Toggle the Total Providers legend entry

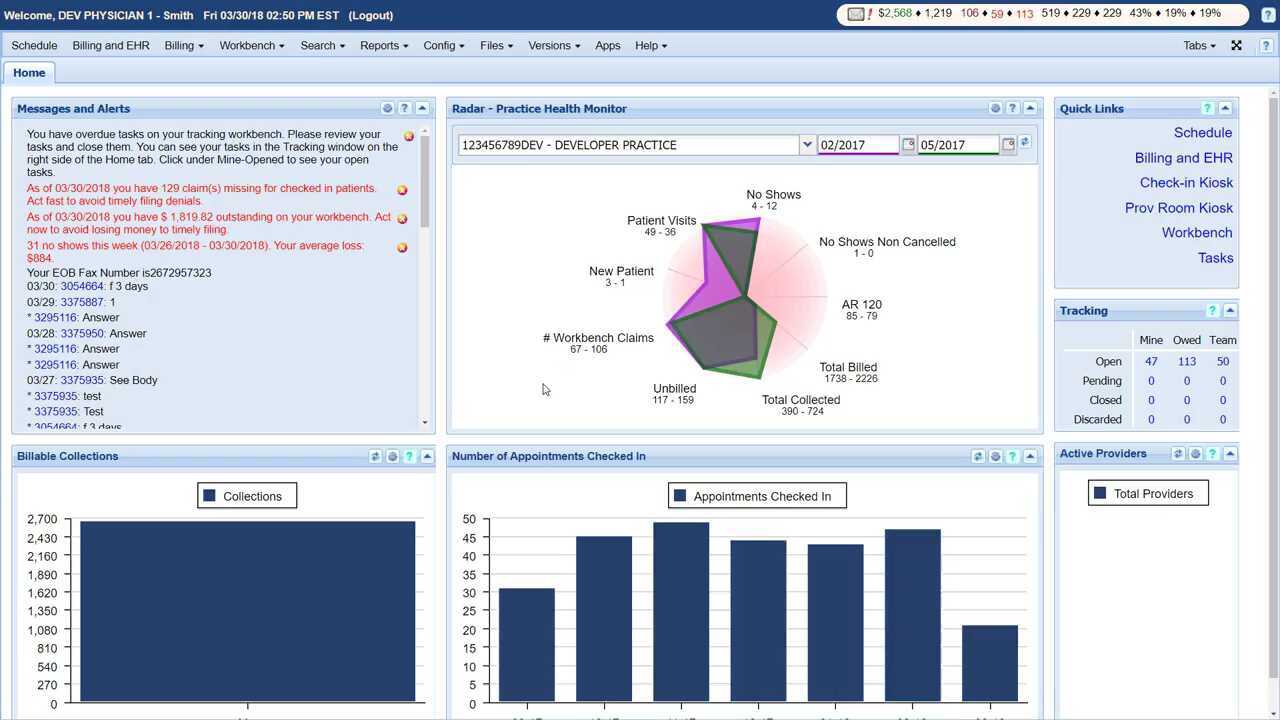point(1147,494)
